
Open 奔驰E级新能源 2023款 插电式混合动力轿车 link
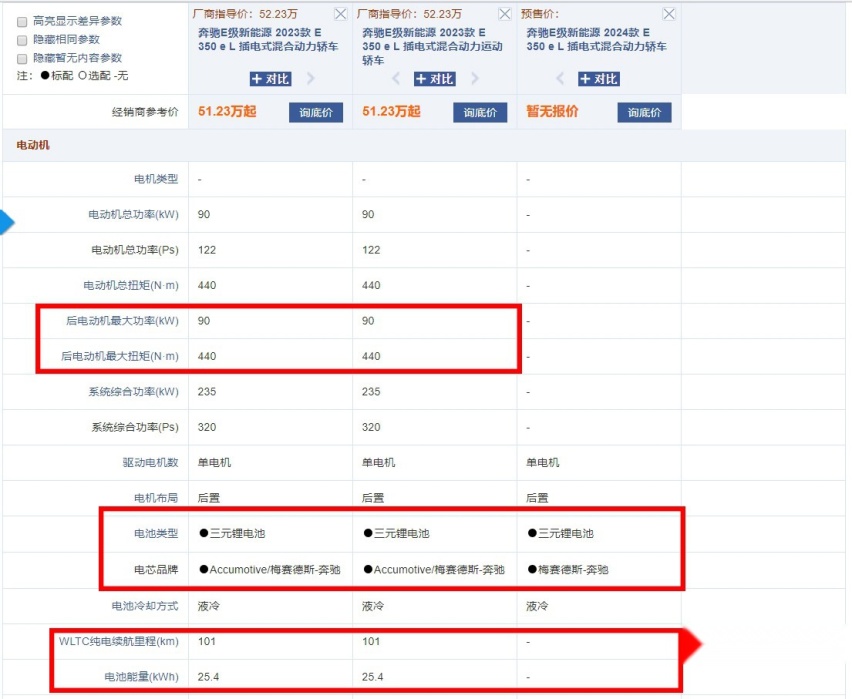click(x=268, y=40)
